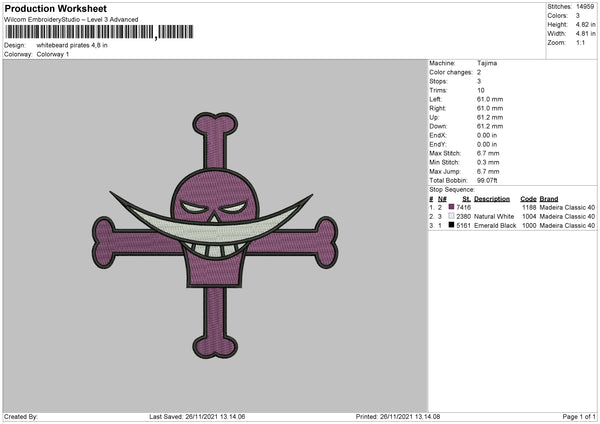Click the 'St.' column header
The height and width of the screenshot is (424, 600).
pos(466,199)
